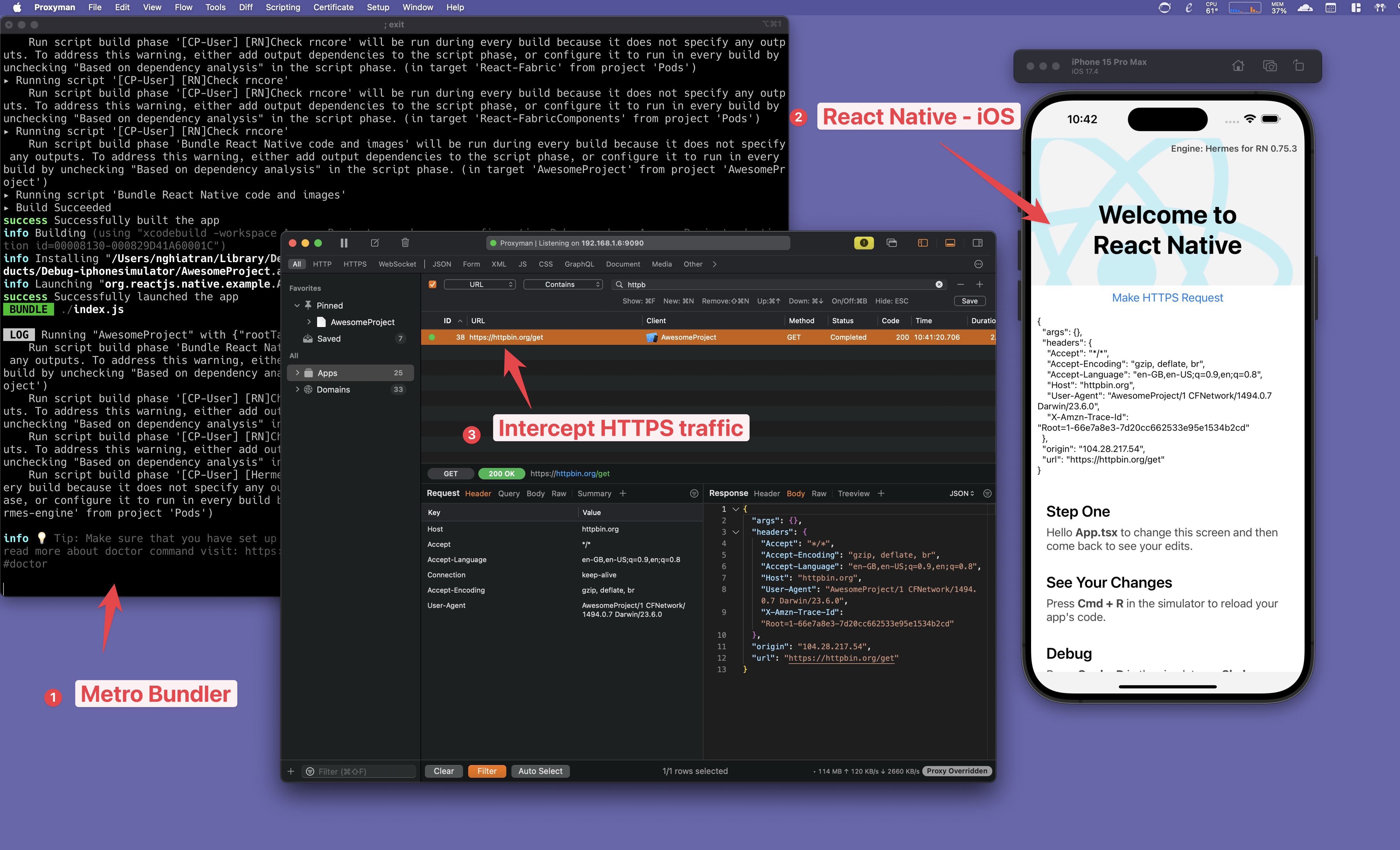Open the Tools menu

pyautogui.click(x=215, y=7)
